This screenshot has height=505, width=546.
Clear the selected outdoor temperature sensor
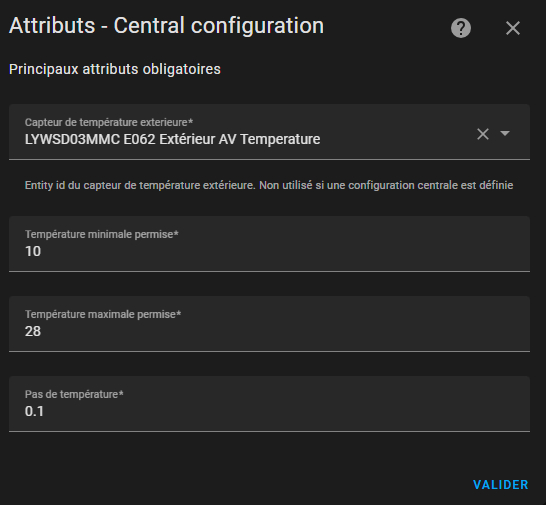click(x=483, y=134)
